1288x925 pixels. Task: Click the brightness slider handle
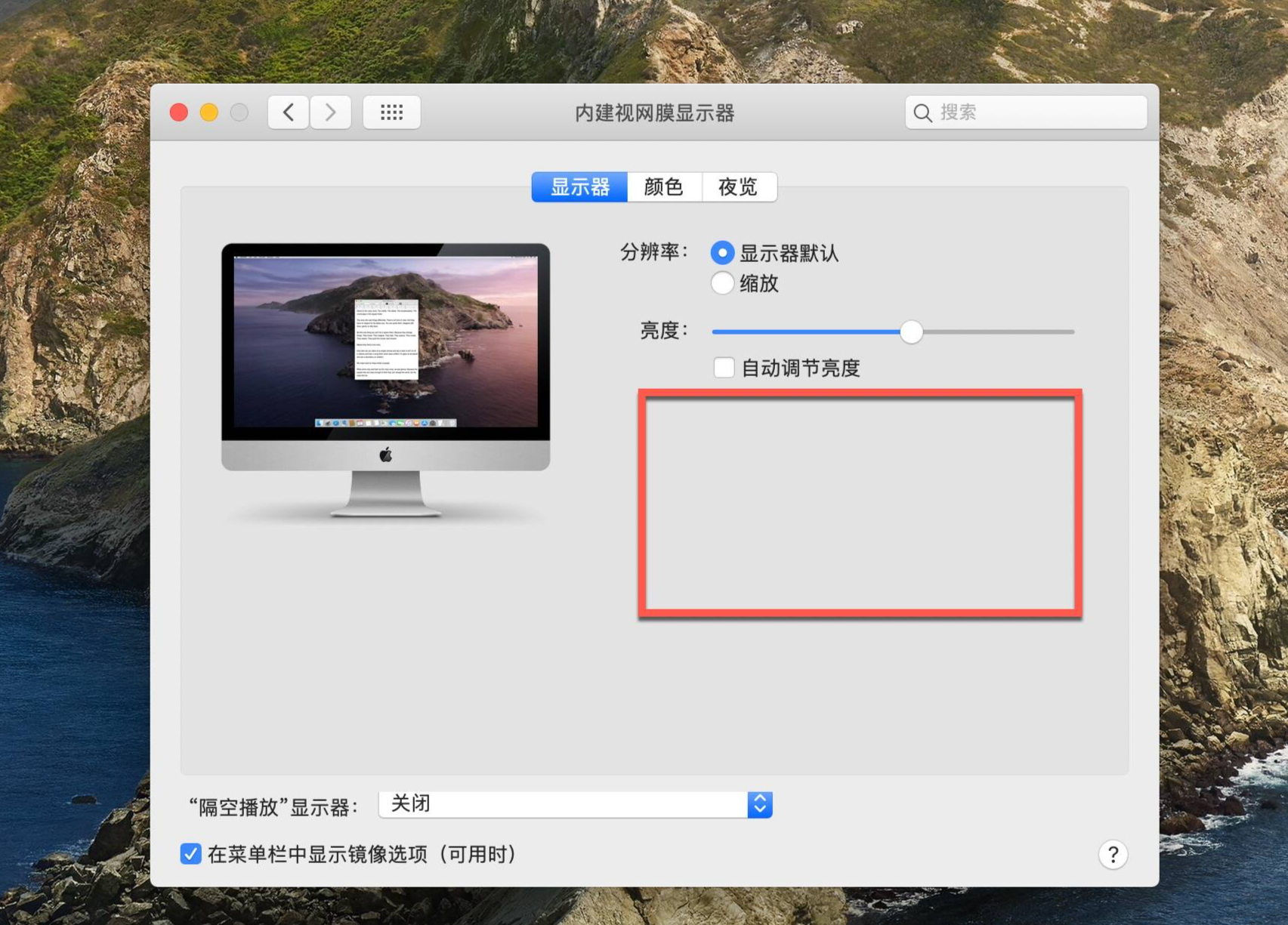(911, 331)
